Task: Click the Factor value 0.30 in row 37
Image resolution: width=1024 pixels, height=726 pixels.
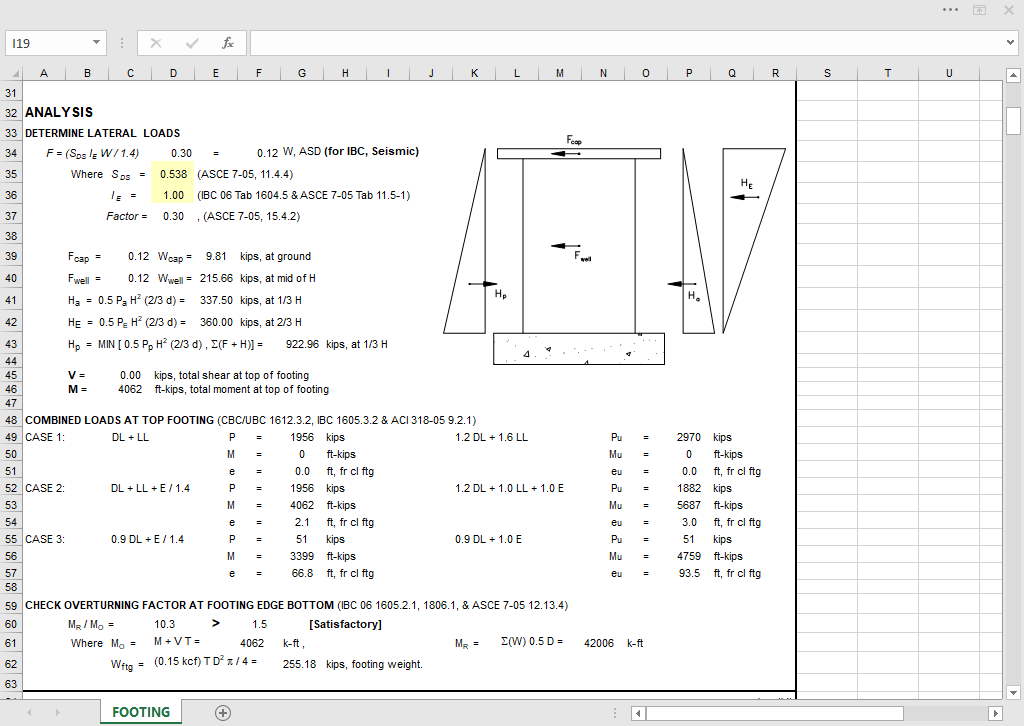Action: click(x=174, y=216)
